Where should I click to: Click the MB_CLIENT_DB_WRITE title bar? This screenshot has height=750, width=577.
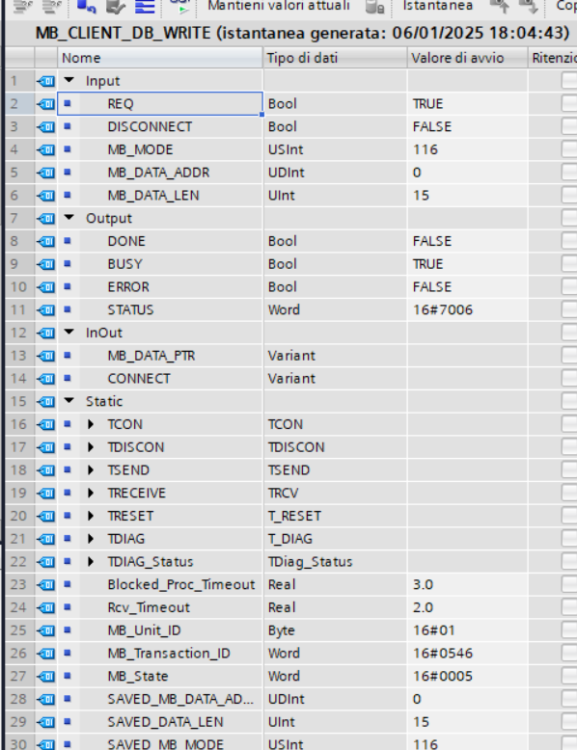pos(291,33)
